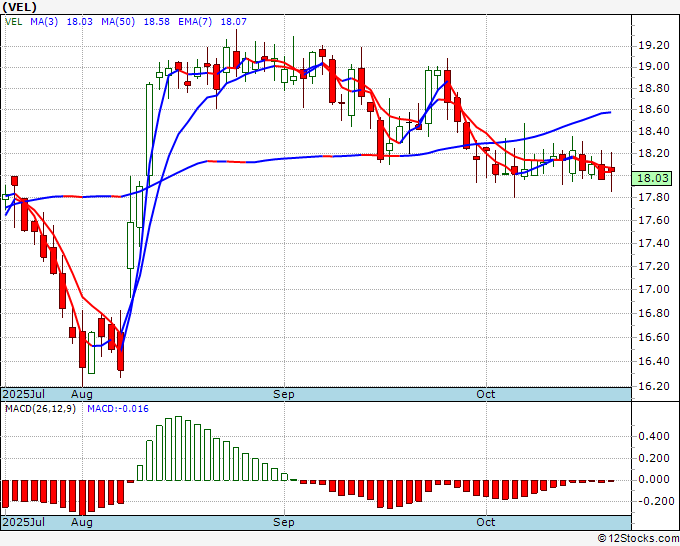Viewport: 680px width, 546px height.
Task: Click the 18.20 price axis label
Action: (654, 154)
